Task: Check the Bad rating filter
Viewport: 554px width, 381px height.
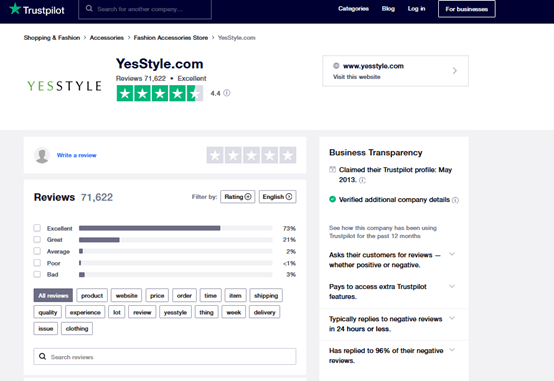Action: click(x=37, y=274)
